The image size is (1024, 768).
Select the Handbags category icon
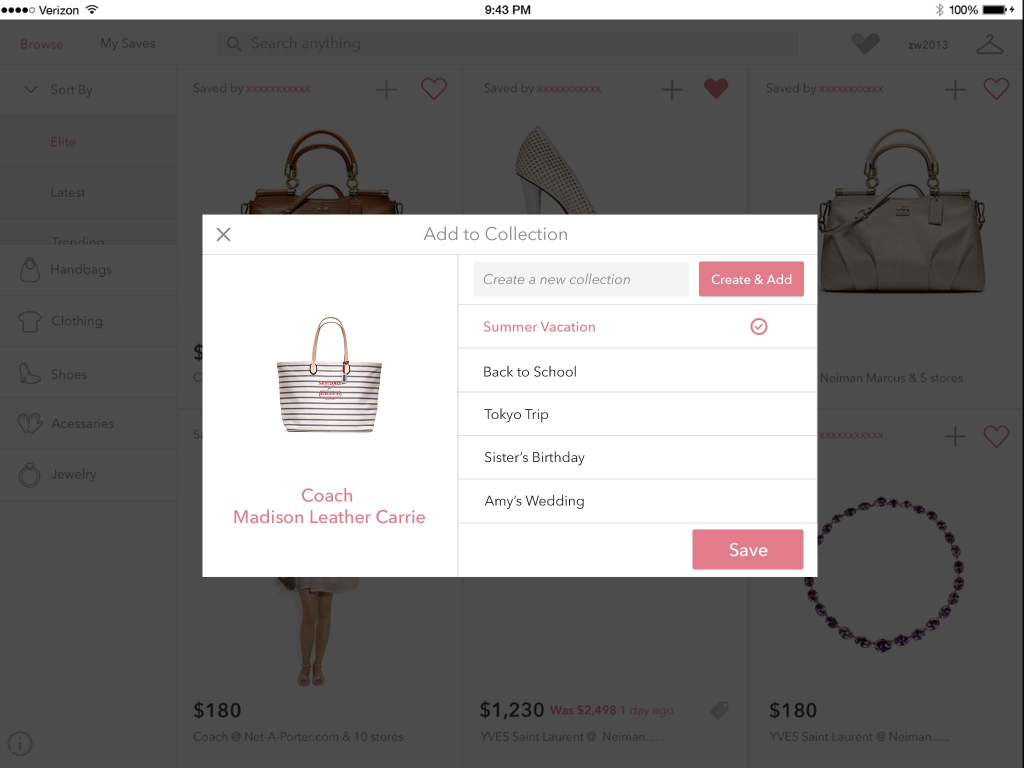tap(29, 269)
